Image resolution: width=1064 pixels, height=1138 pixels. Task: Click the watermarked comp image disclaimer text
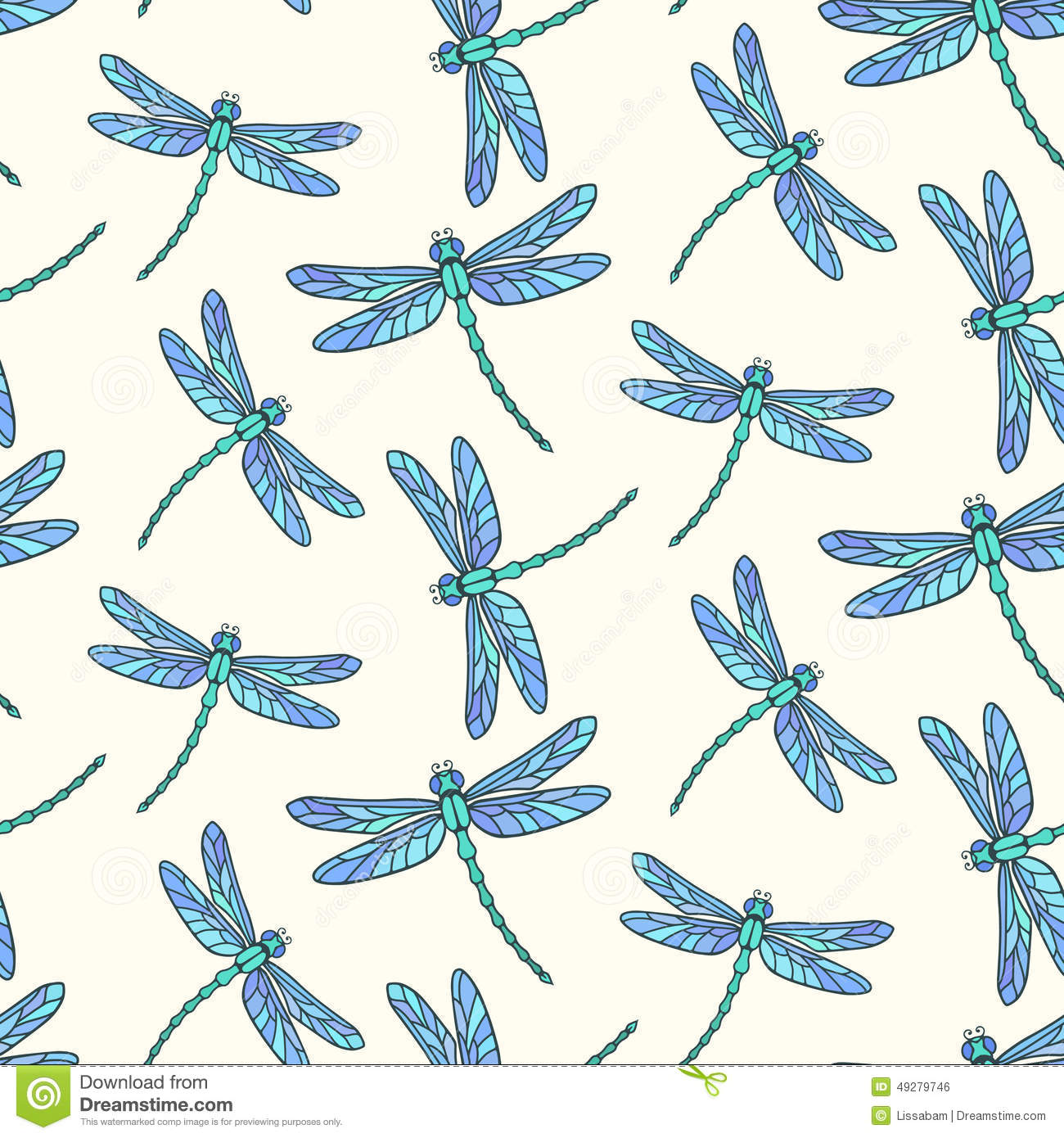pos(210,1122)
